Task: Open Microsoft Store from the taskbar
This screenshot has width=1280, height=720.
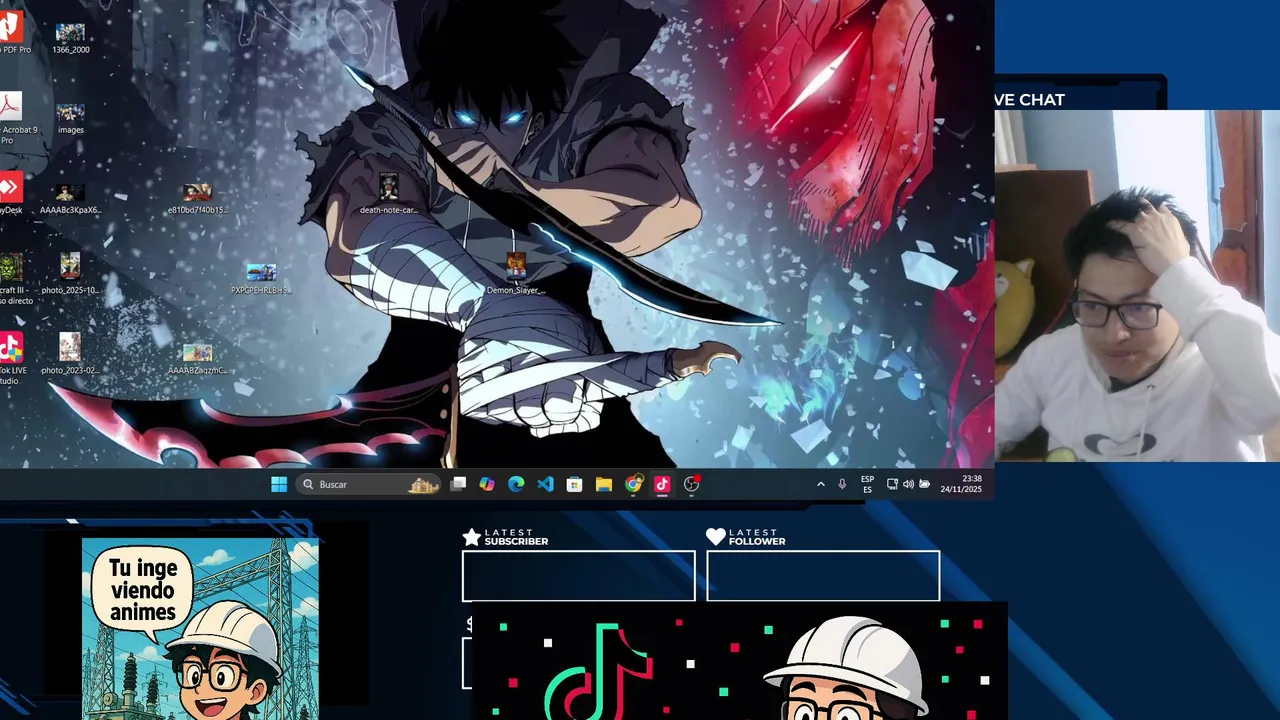Action: tap(574, 484)
